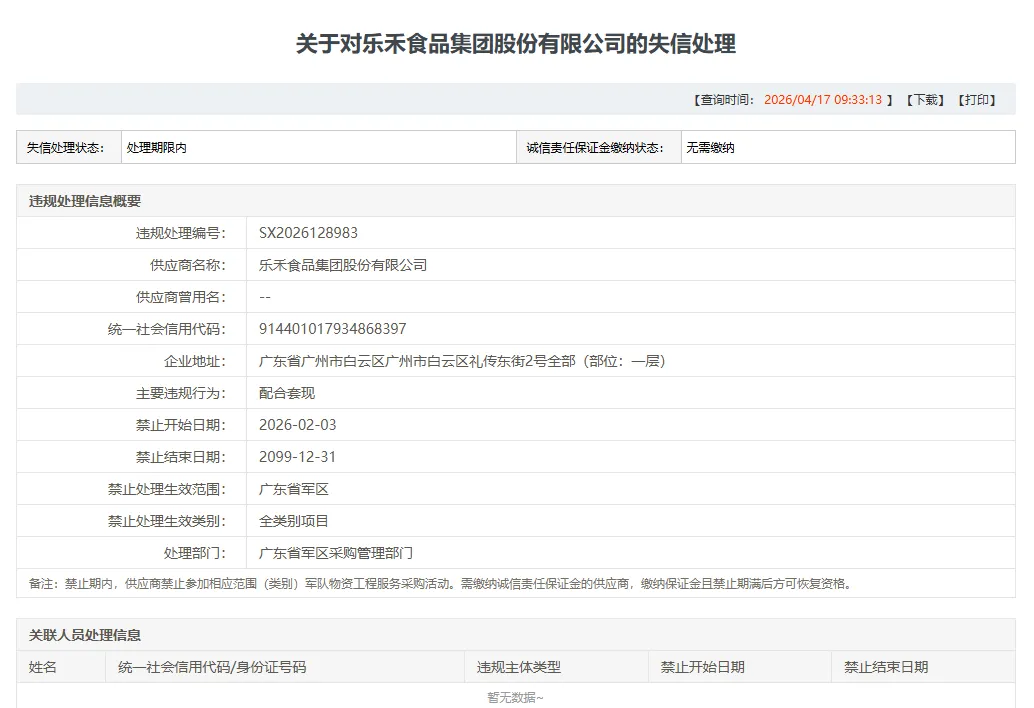The image size is (1034, 708).
Task: Click the 禁止结束日期 row label in summary
Action: 181,457
